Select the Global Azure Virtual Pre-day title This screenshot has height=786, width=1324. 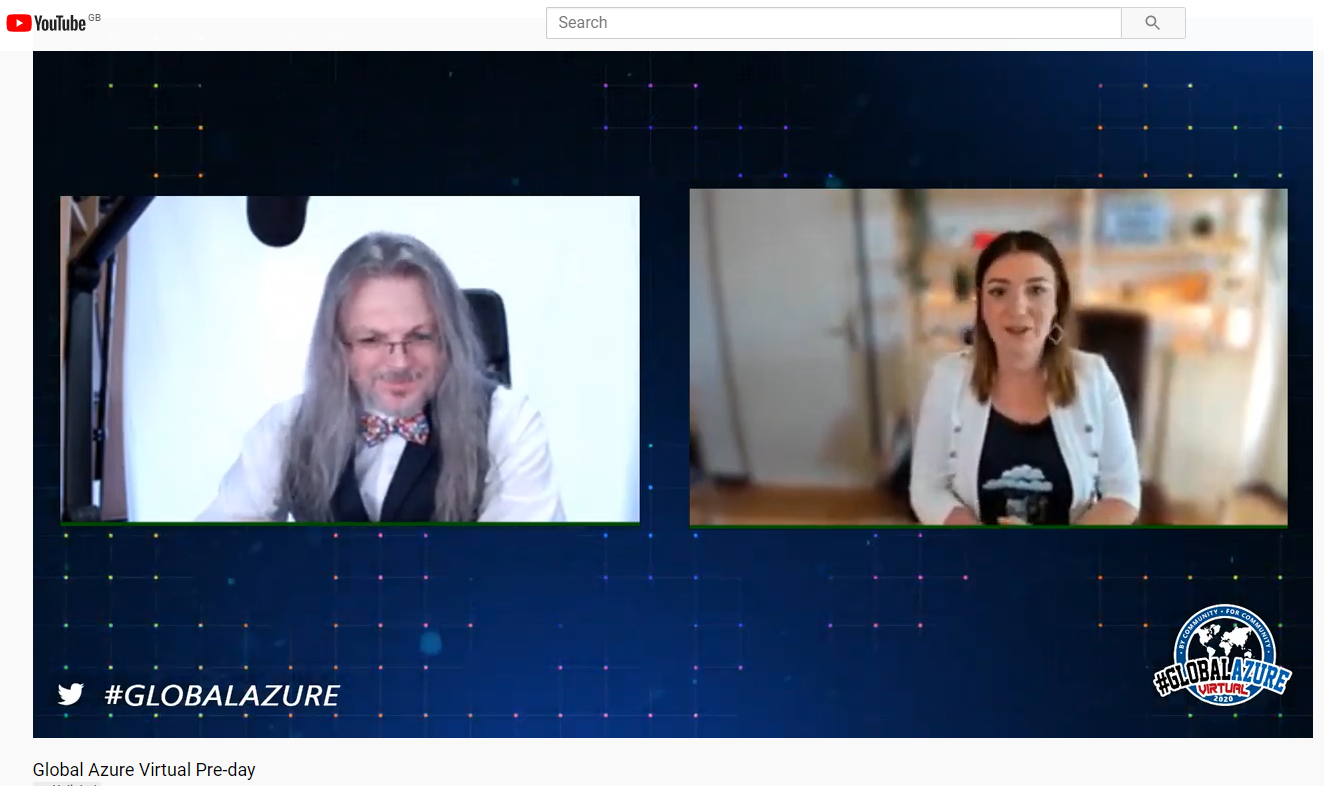[144, 769]
